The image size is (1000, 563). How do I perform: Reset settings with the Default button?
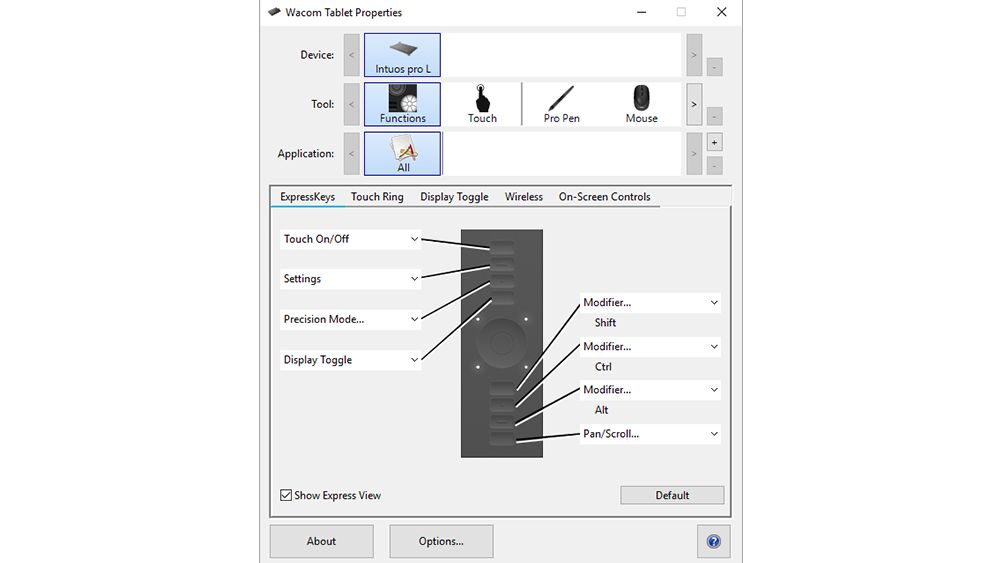click(672, 495)
